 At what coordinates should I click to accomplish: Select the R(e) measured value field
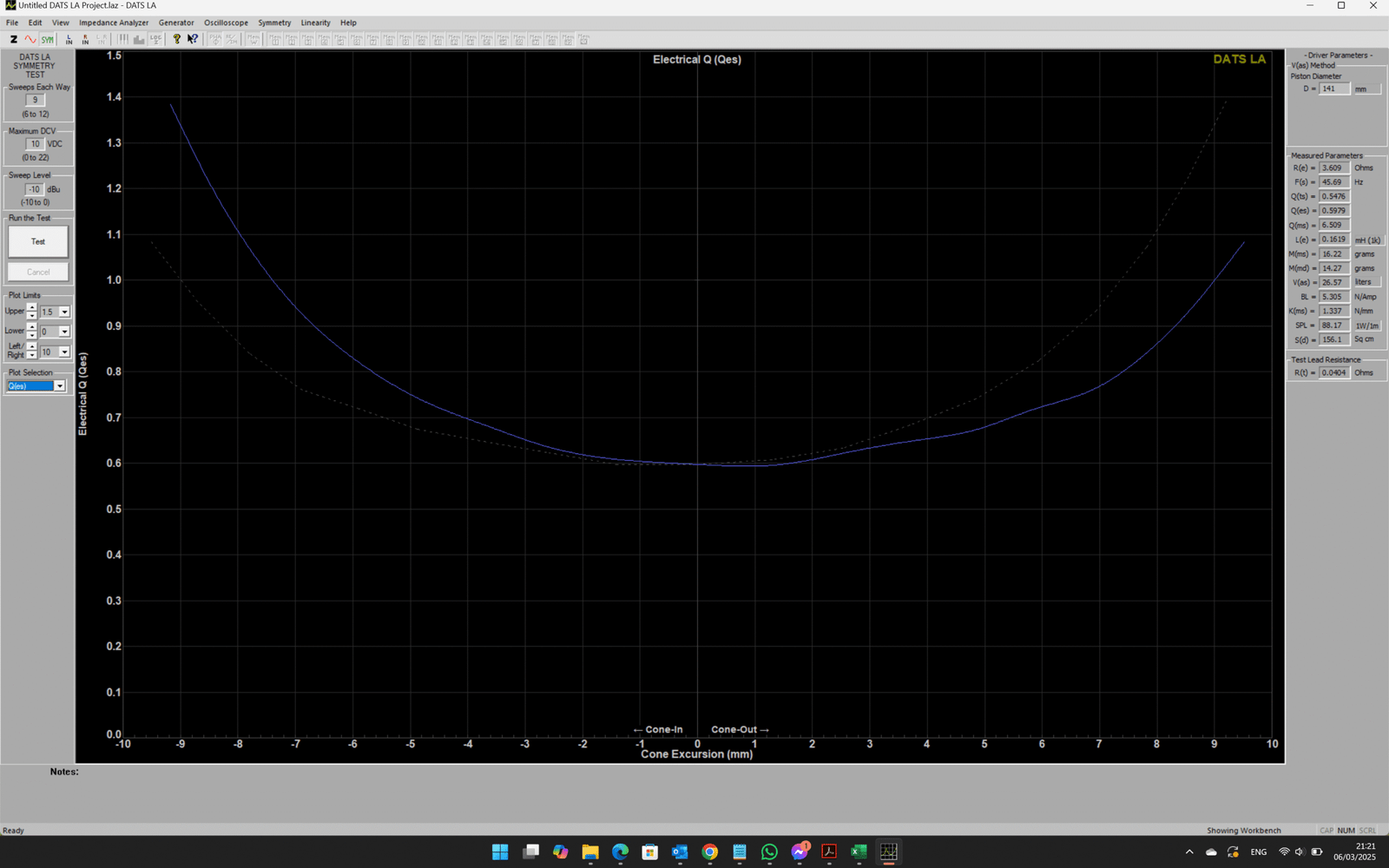coord(1334,168)
